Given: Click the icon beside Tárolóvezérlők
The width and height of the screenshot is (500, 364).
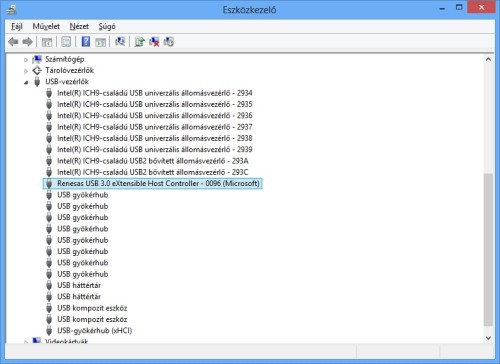Looking at the screenshot, I should coord(37,70).
